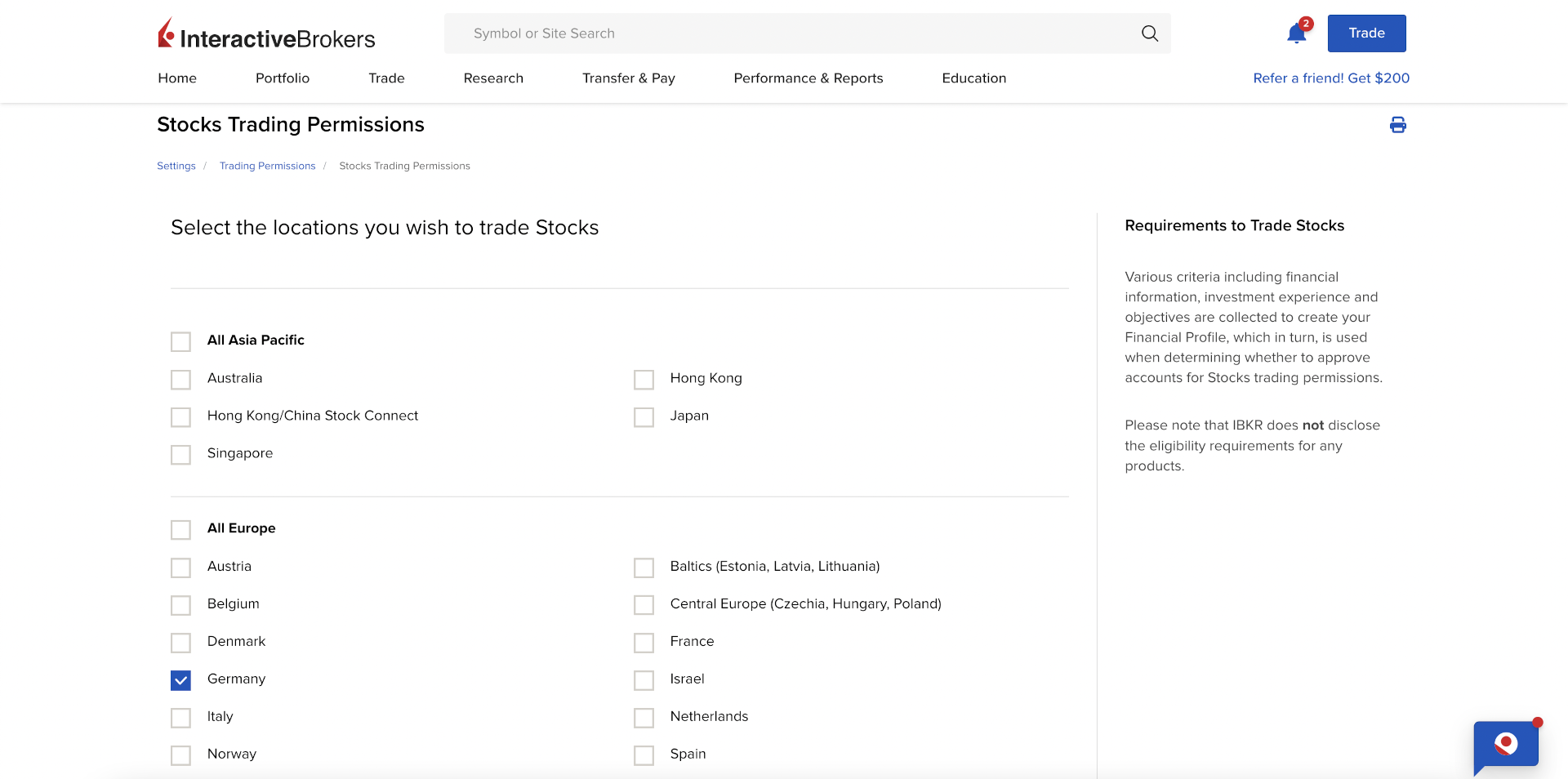Open the Performance & Reports menu
Screen dimensions: 1568x779
click(x=808, y=78)
